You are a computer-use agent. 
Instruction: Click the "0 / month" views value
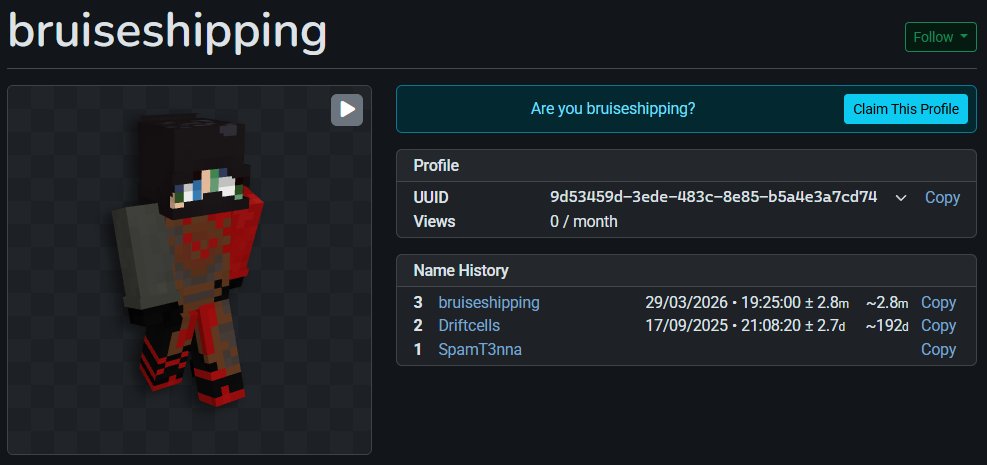tap(584, 221)
